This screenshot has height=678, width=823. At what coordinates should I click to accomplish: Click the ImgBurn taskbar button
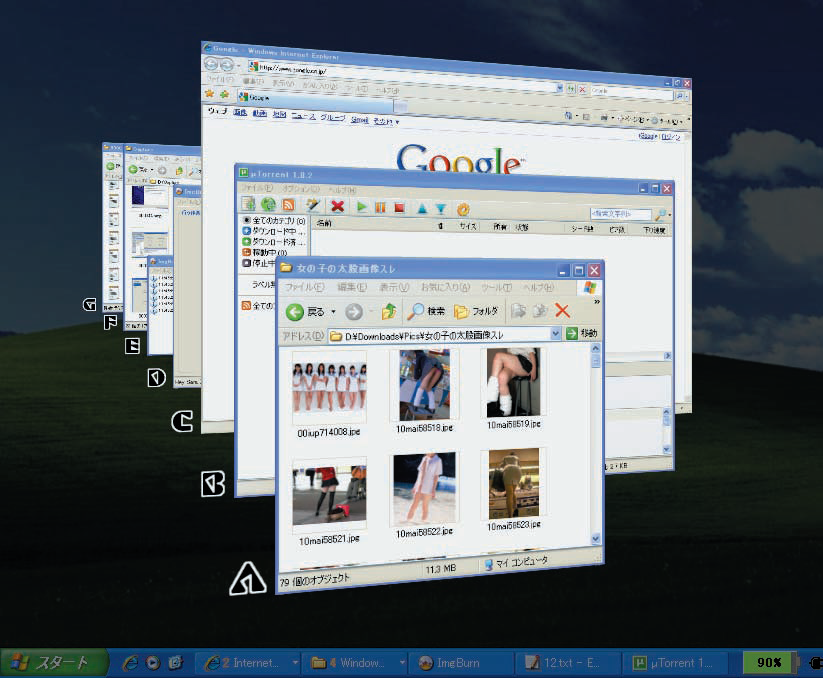point(460,663)
